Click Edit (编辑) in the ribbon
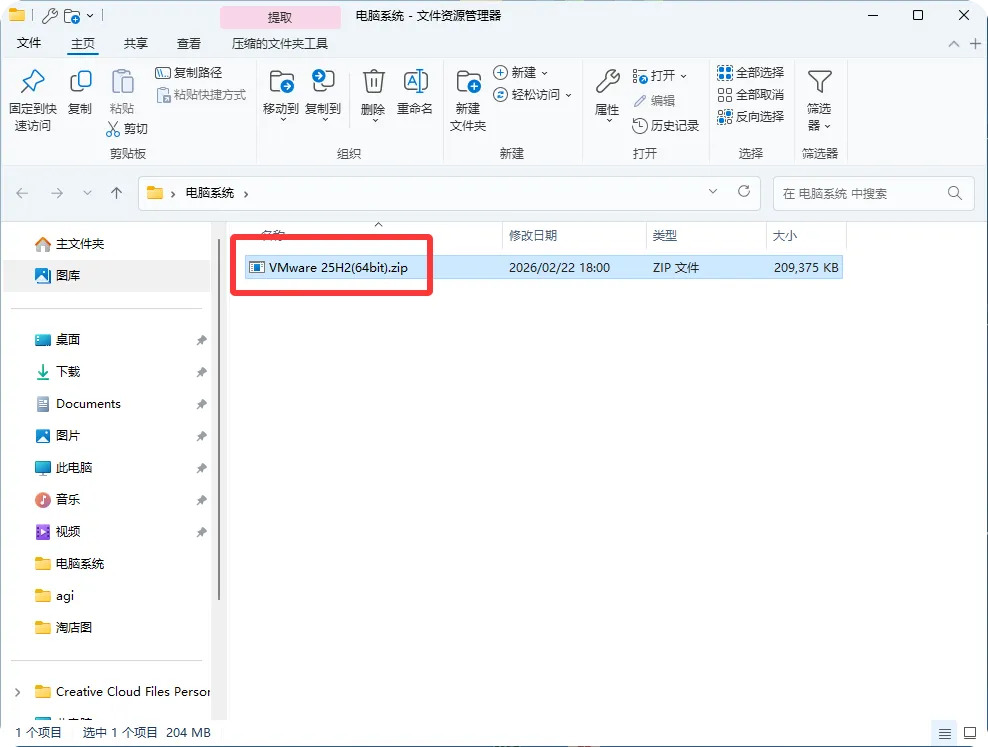Image resolution: width=988 pixels, height=747 pixels. coord(654,100)
